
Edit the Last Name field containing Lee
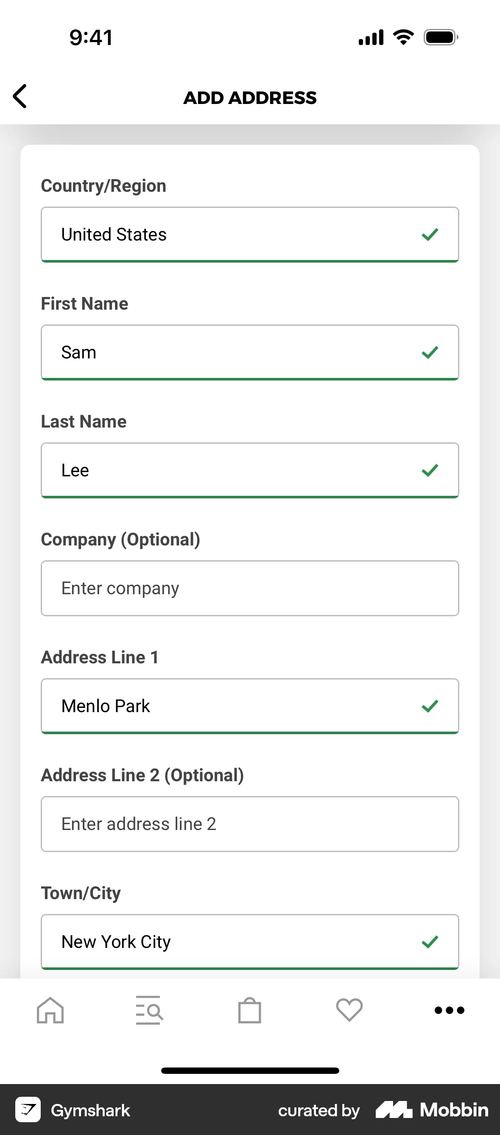click(x=250, y=471)
